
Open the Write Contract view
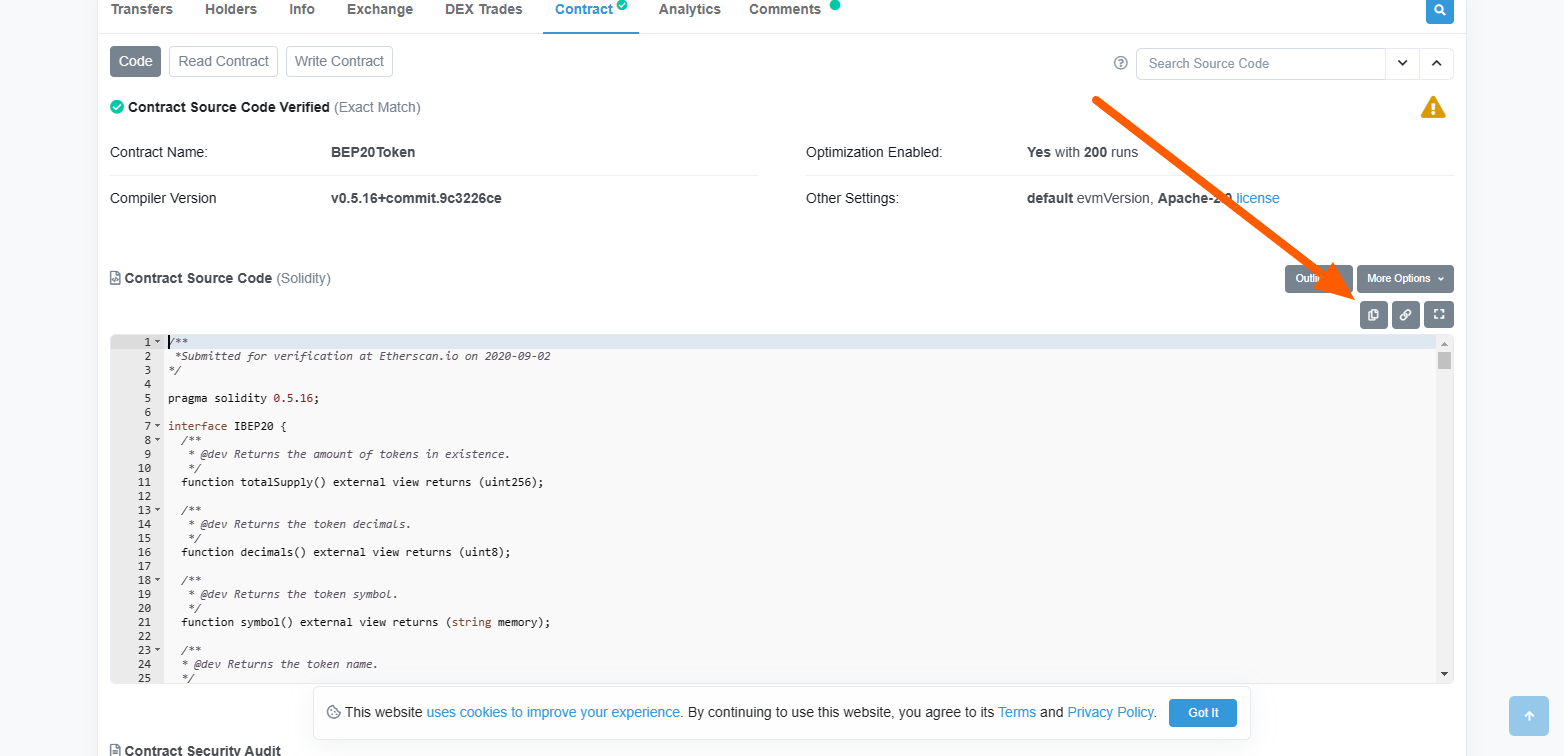click(339, 61)
